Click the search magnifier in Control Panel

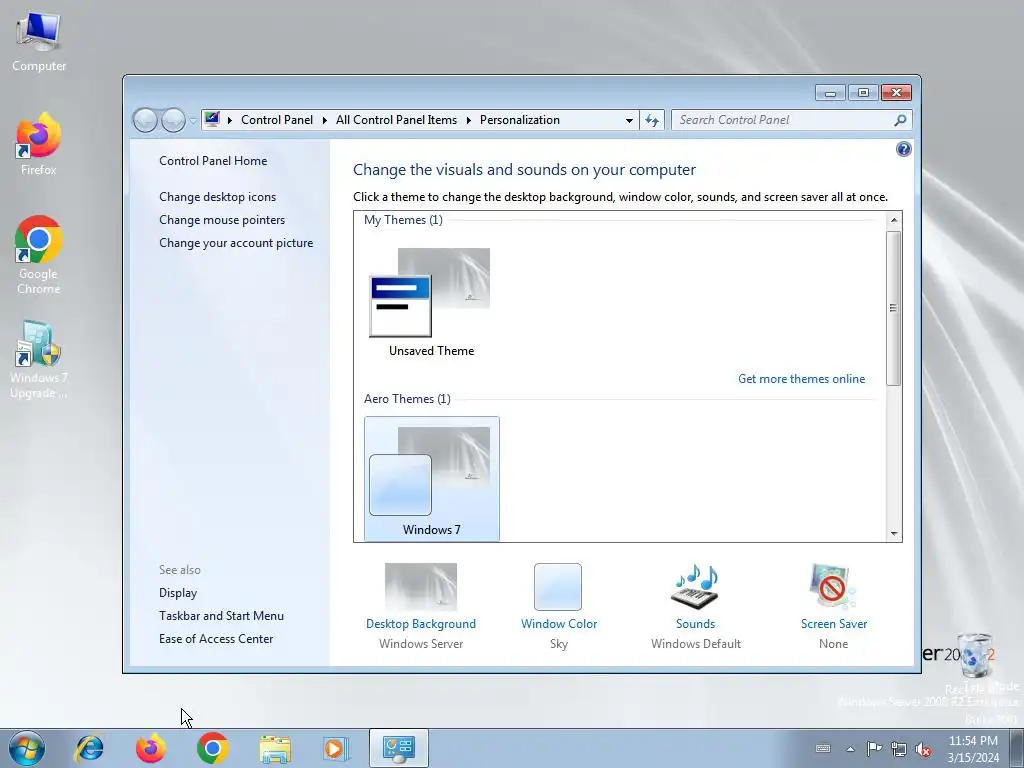[900, 120]
